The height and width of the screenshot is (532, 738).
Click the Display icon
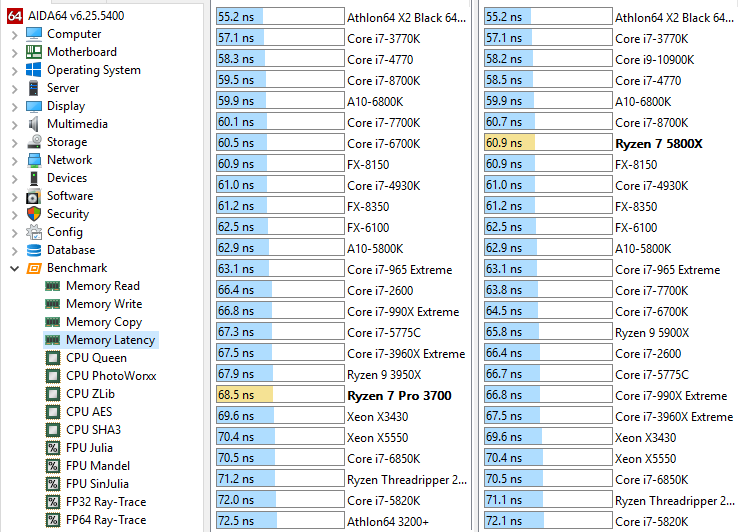34,106
